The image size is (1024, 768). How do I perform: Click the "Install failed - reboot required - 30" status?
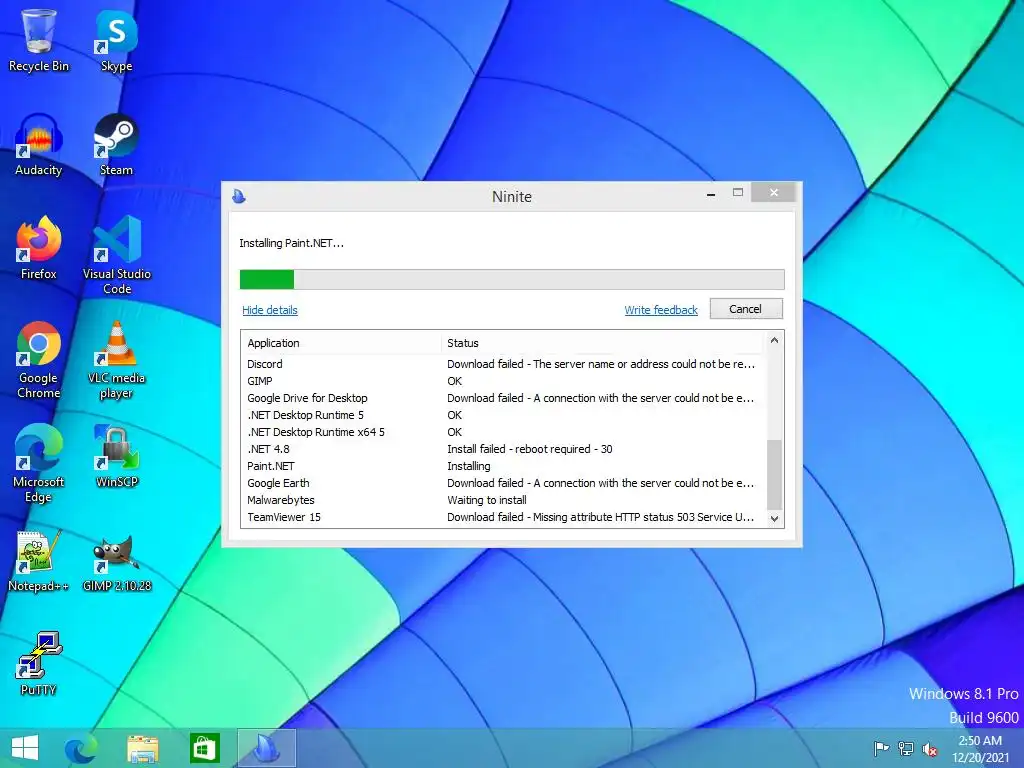coord(530,449)
